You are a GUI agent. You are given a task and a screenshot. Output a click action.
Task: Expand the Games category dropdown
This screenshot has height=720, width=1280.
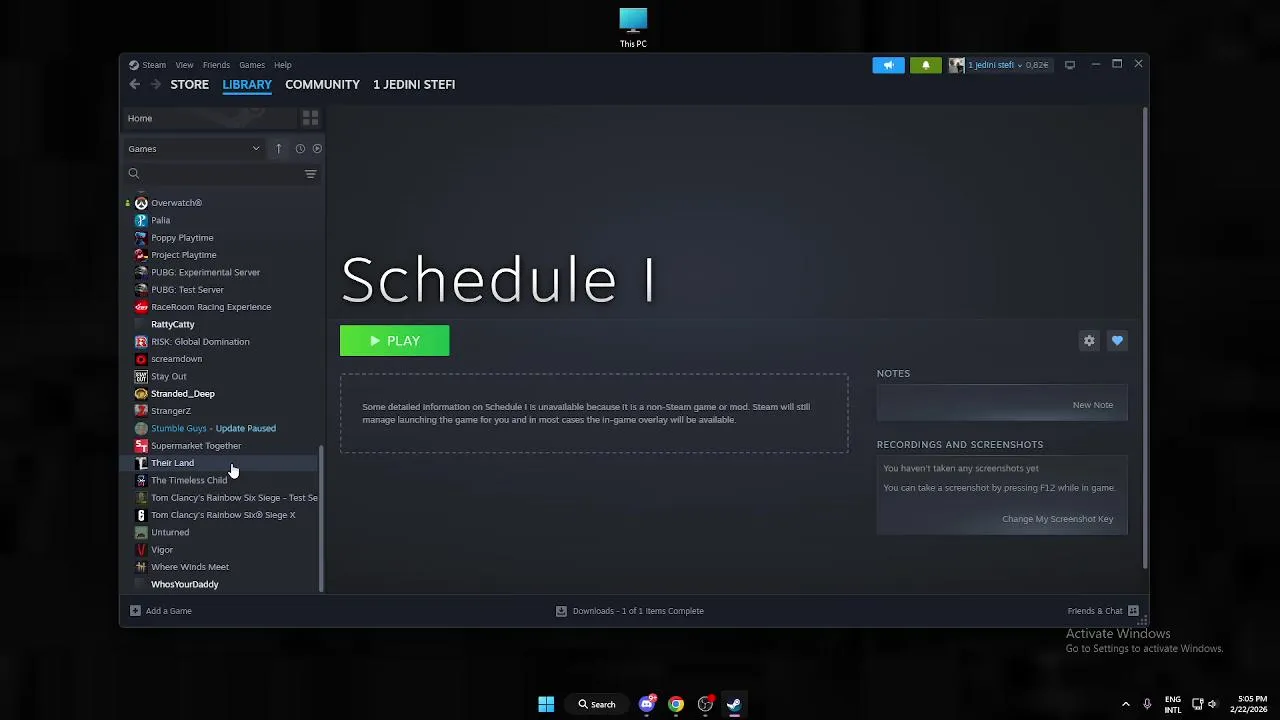point(194,148)
